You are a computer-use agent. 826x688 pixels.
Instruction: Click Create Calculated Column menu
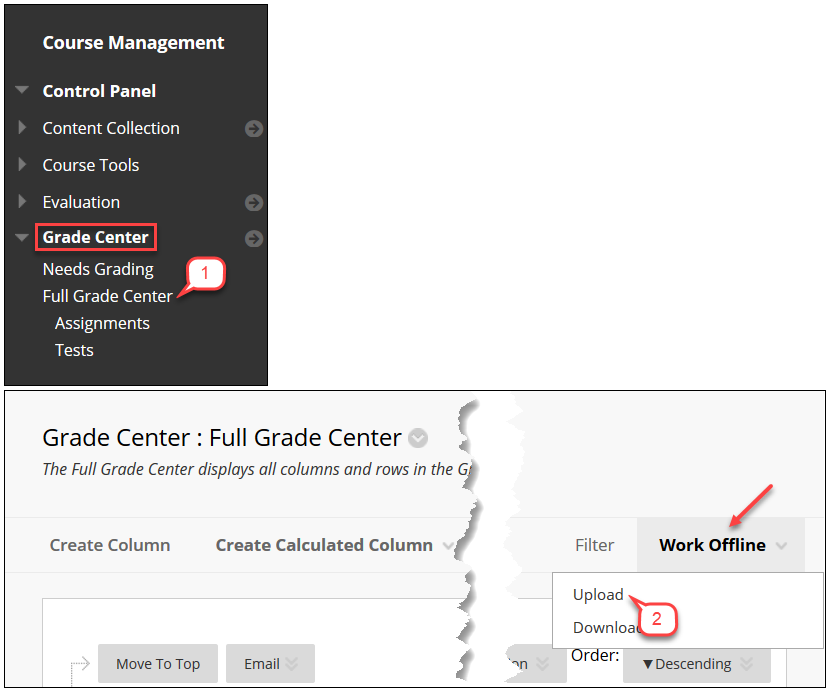[x=324, y=545]
